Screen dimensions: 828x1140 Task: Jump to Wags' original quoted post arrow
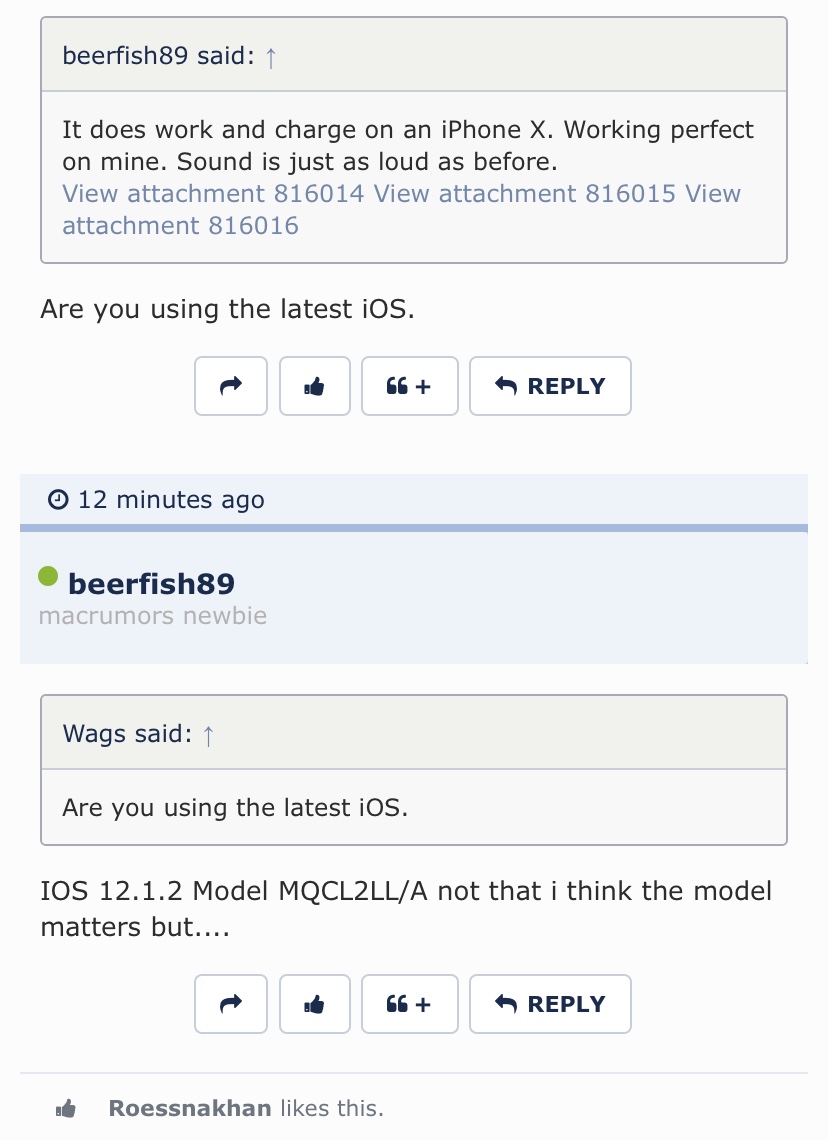click(208, 735)
